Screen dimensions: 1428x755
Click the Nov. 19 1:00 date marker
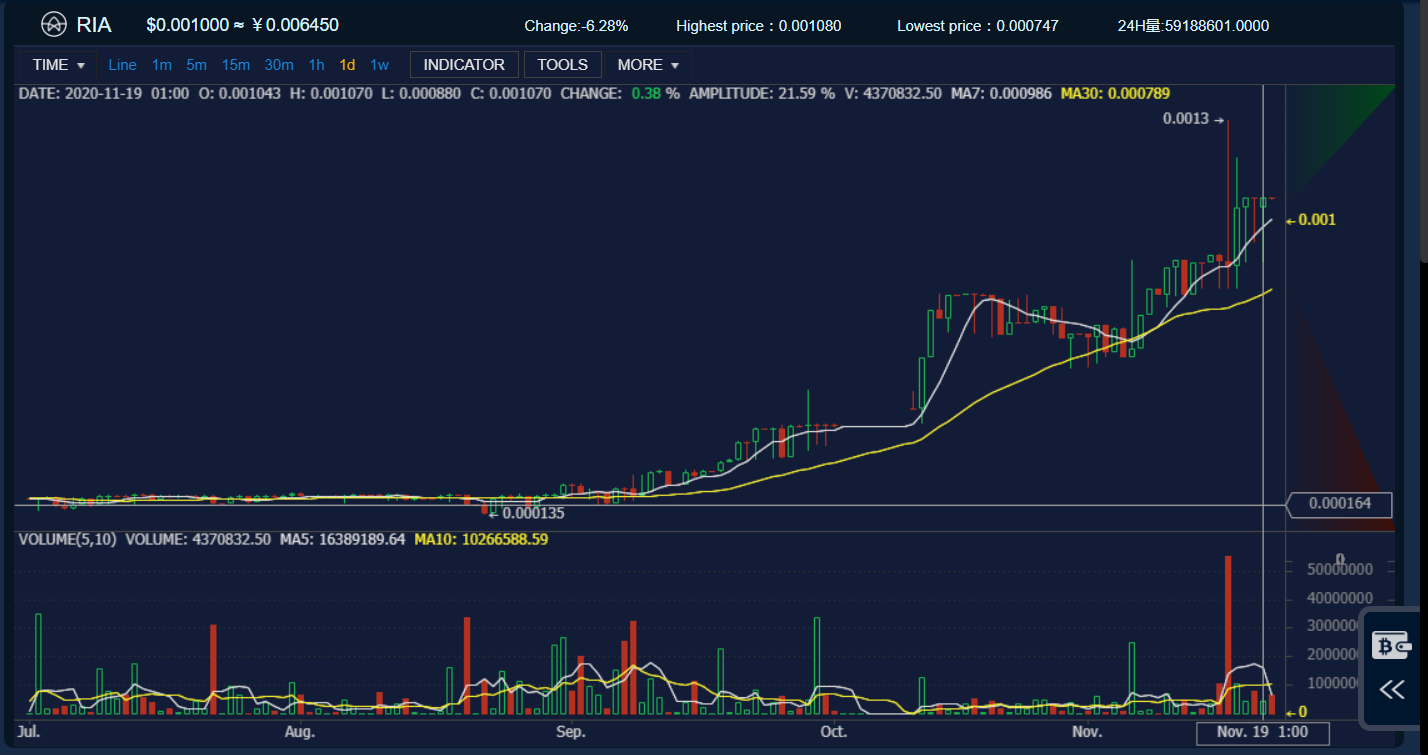pyautogui.click(x=1264, y=732)
